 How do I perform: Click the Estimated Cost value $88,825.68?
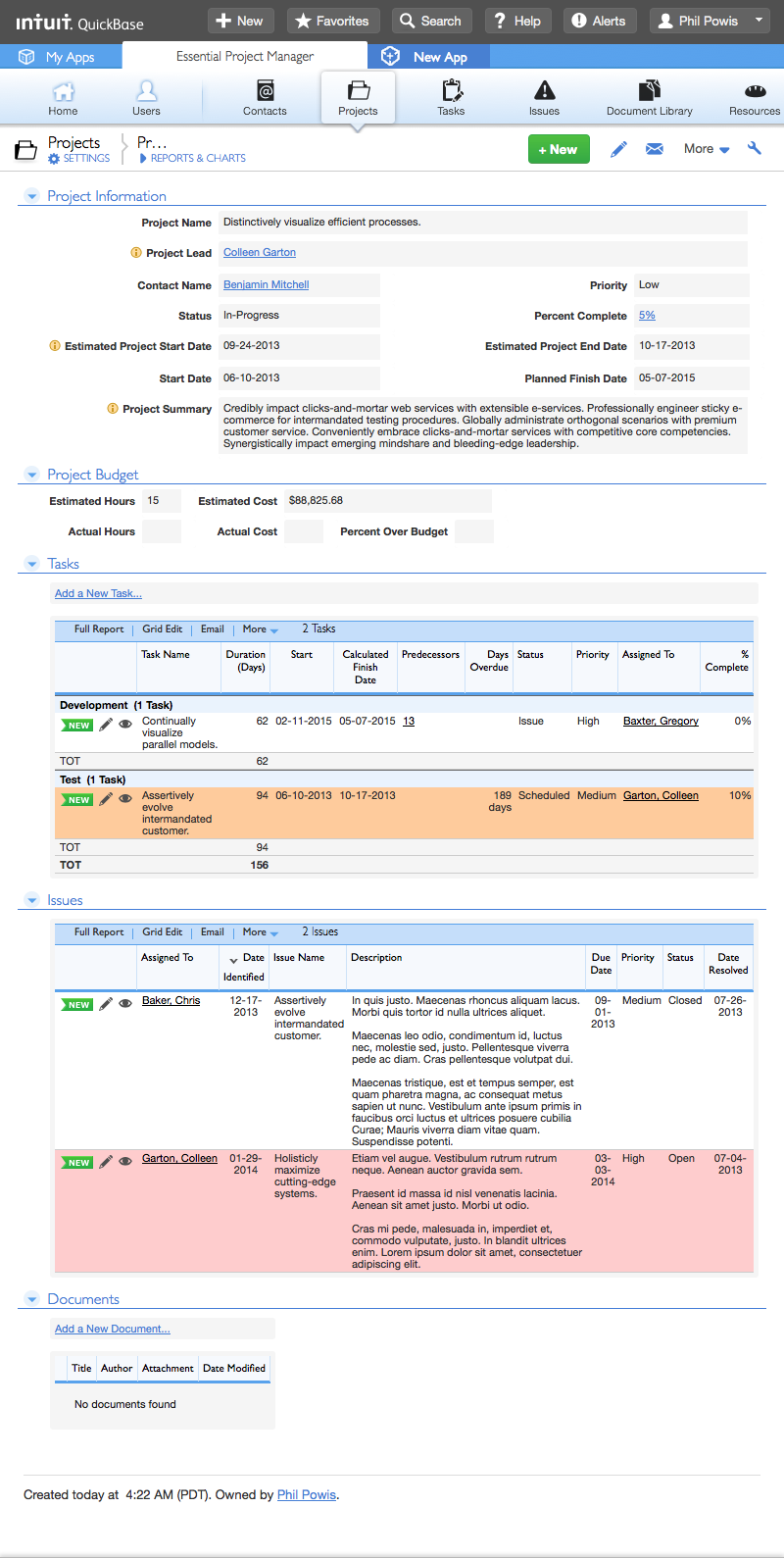(x=387, y=501)
